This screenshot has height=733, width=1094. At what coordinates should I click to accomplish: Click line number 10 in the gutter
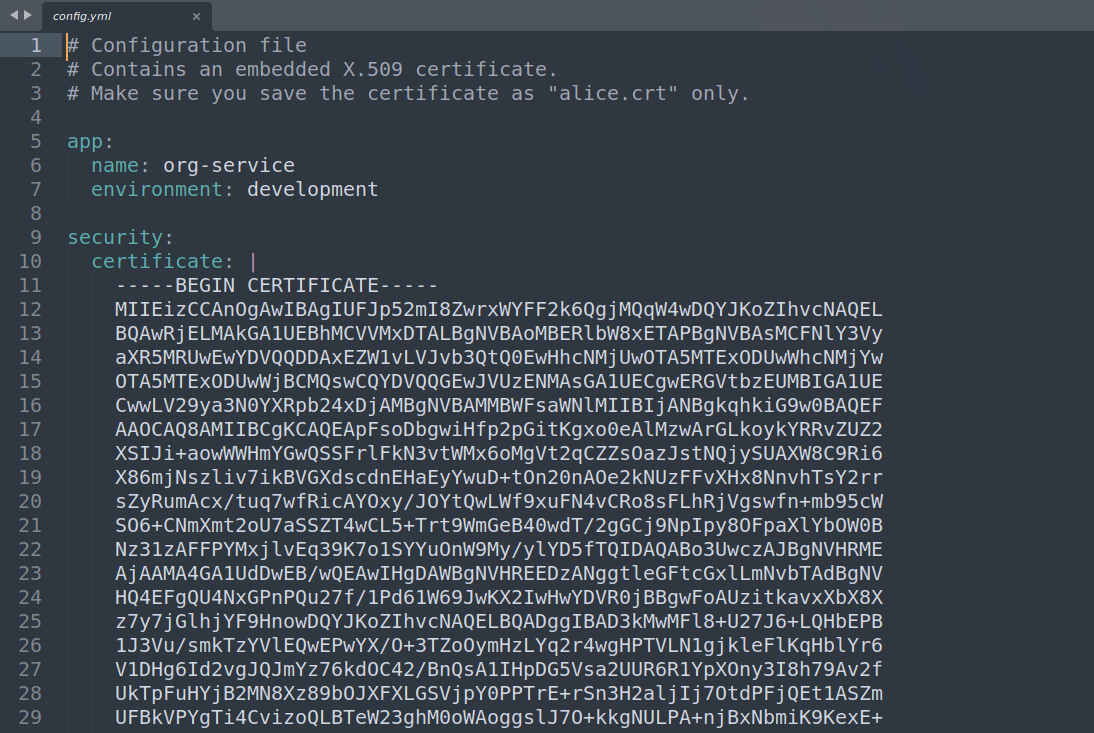coord(30,261)
